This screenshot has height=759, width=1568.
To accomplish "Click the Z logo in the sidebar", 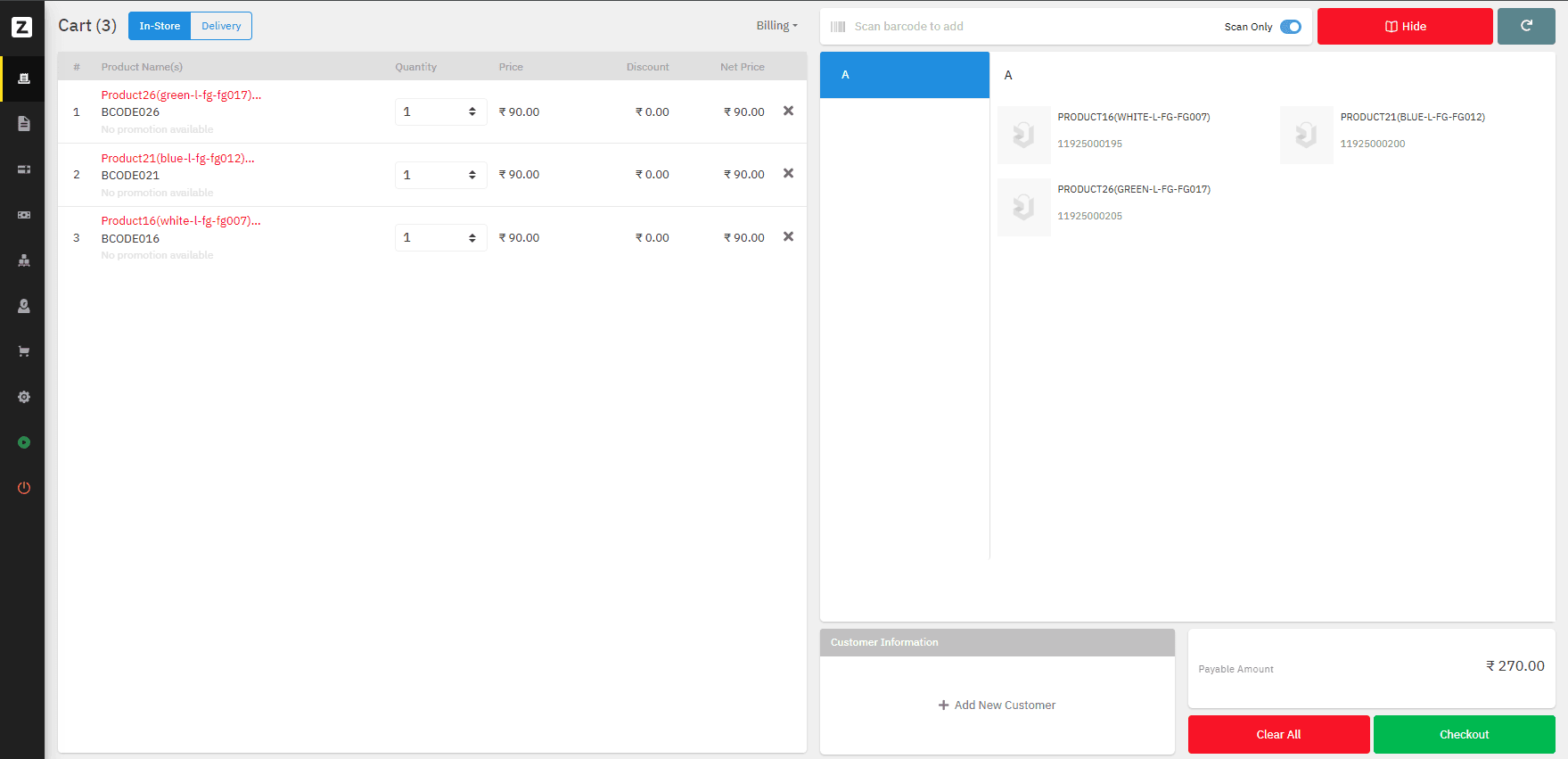I will click(22, 27).
